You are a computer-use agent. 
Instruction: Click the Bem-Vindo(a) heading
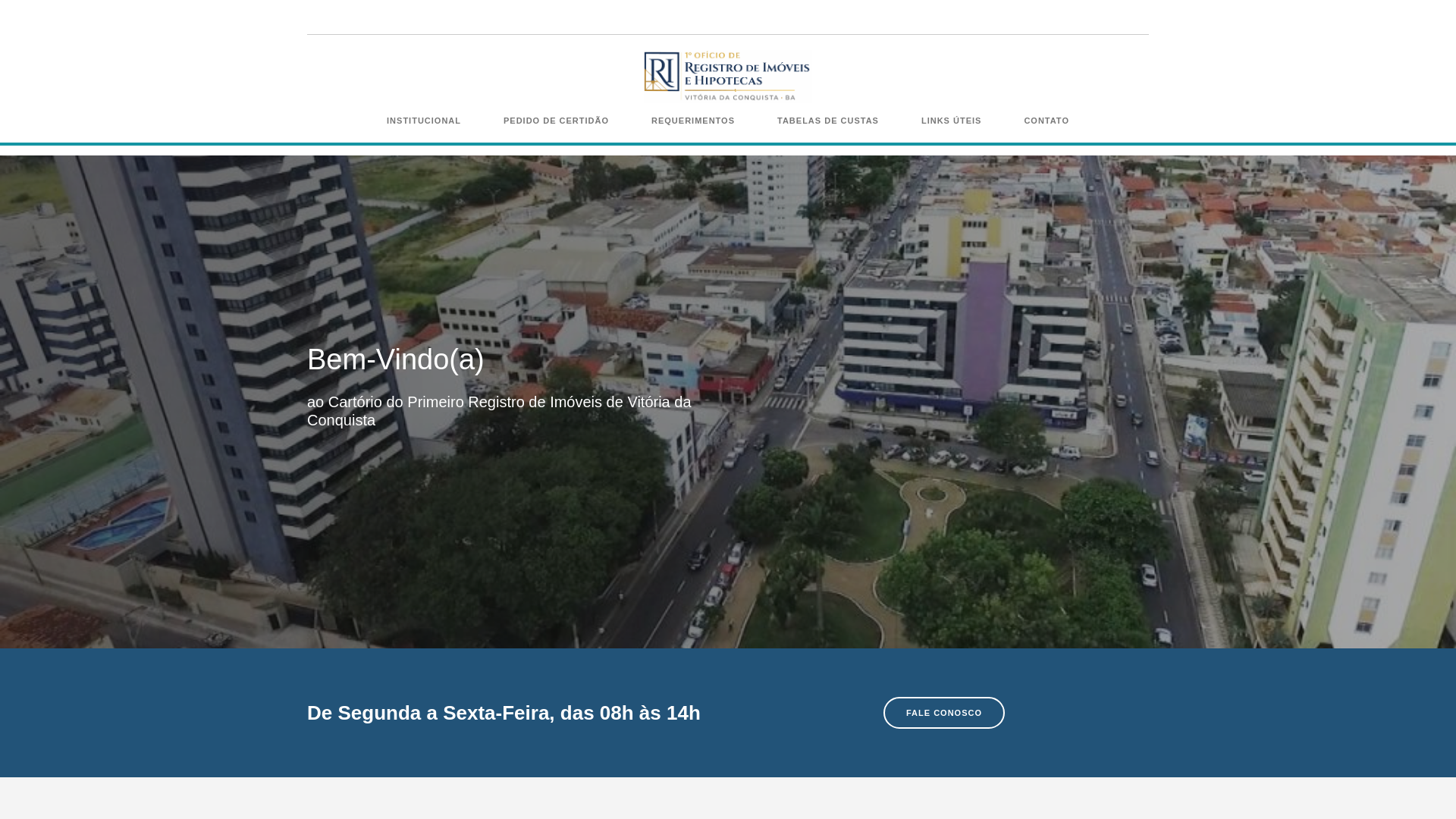(x=396, y=359)
